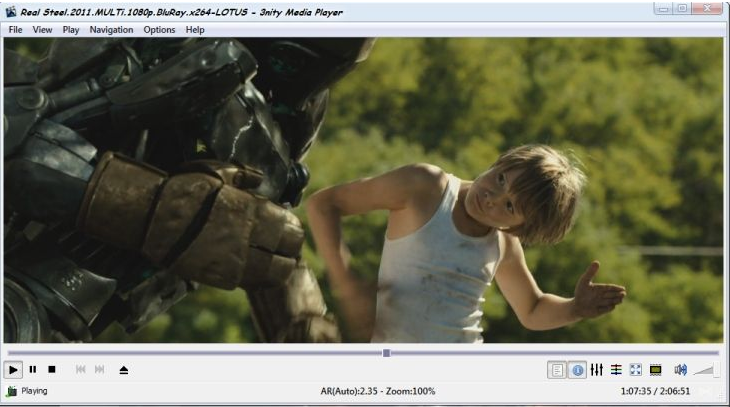Open the File menu
The image size is (730, 407).
(x=15, y=30)
